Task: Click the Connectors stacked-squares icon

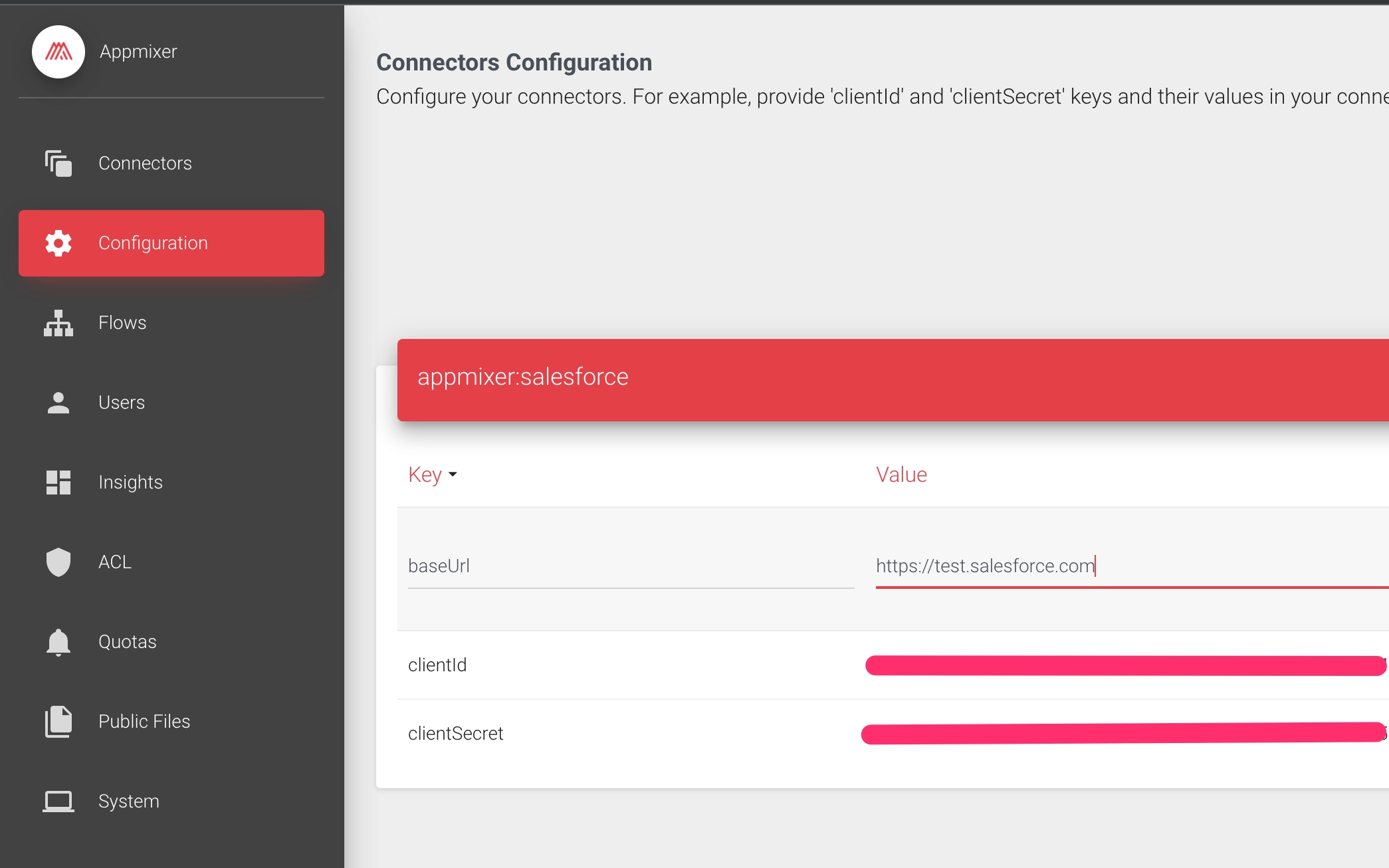Action: click(58, 163)
